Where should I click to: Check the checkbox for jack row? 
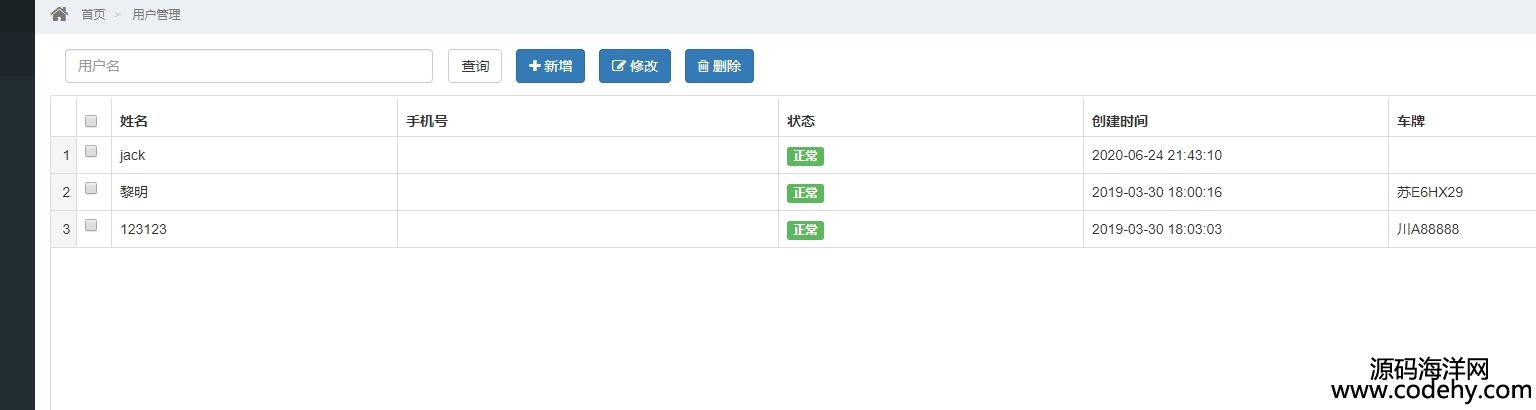[x=91, y=152]
